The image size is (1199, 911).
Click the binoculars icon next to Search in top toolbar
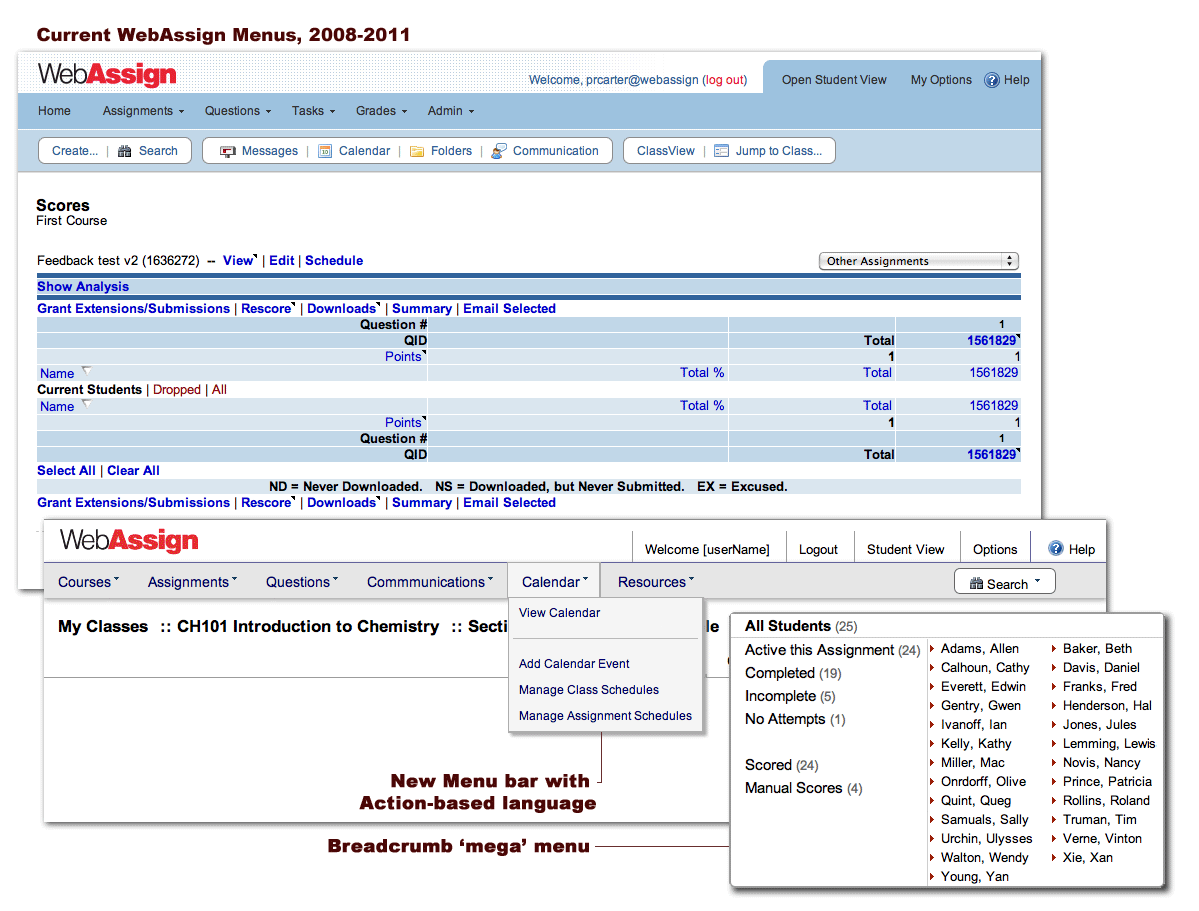(125, 151)
